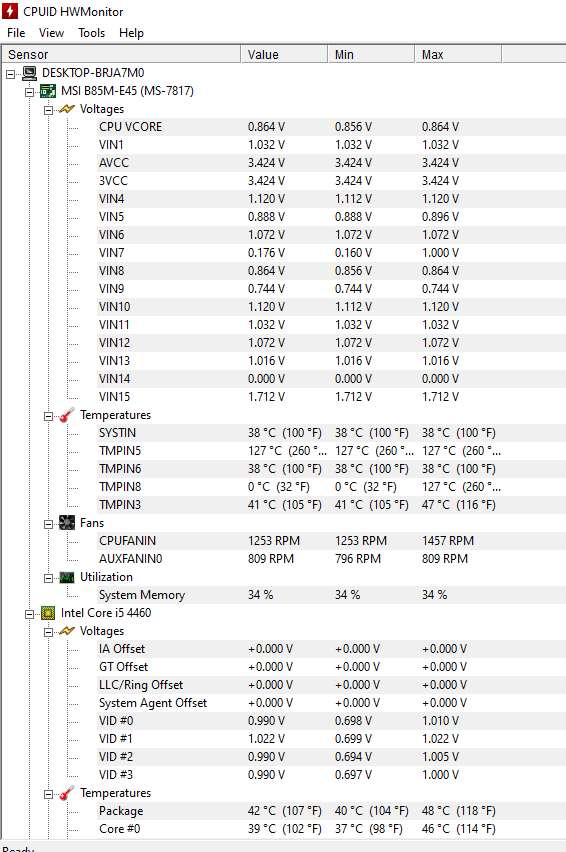Collapse the Utilization section
The height and width of the screenshot is (852, 566).
[x=48, y=578]
